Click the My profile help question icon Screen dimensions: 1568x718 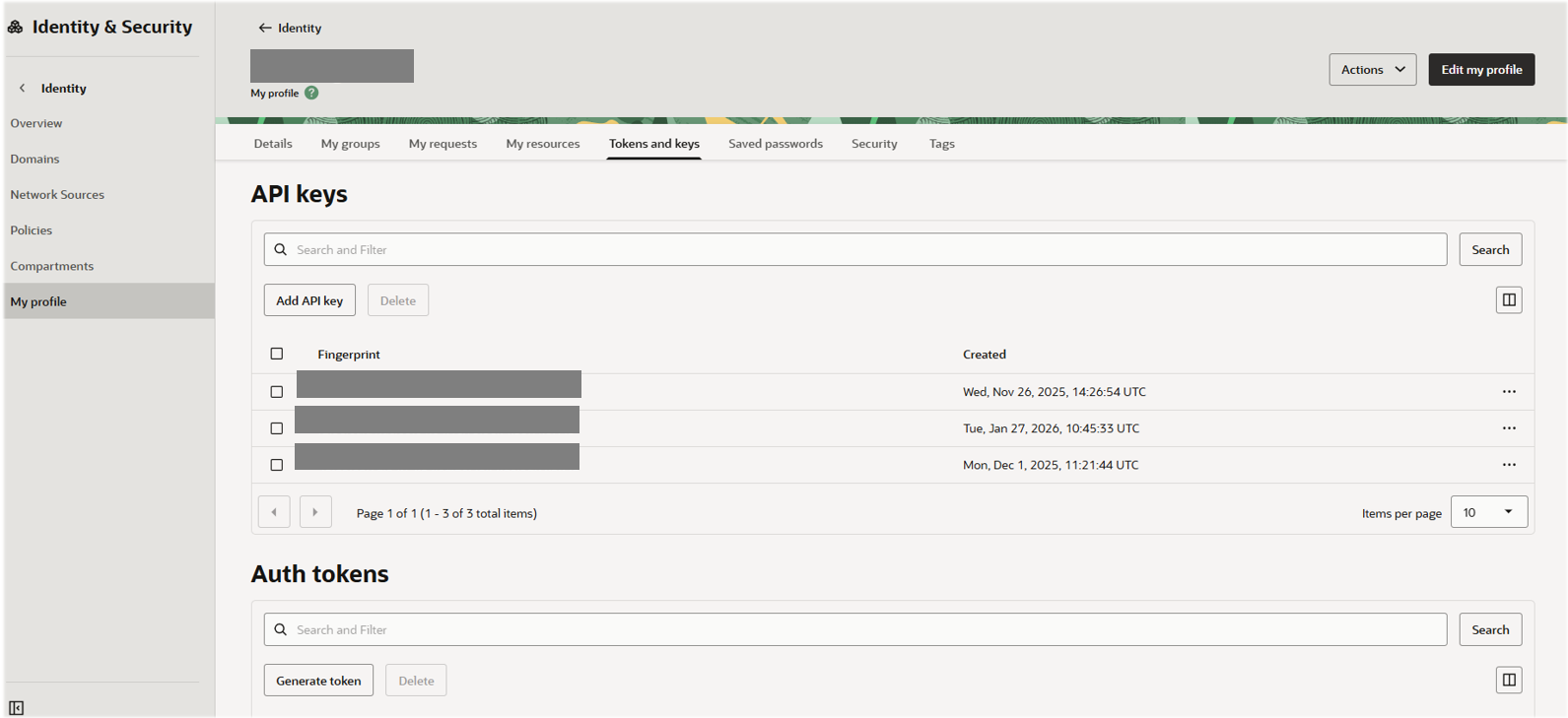tap(311, 93)
